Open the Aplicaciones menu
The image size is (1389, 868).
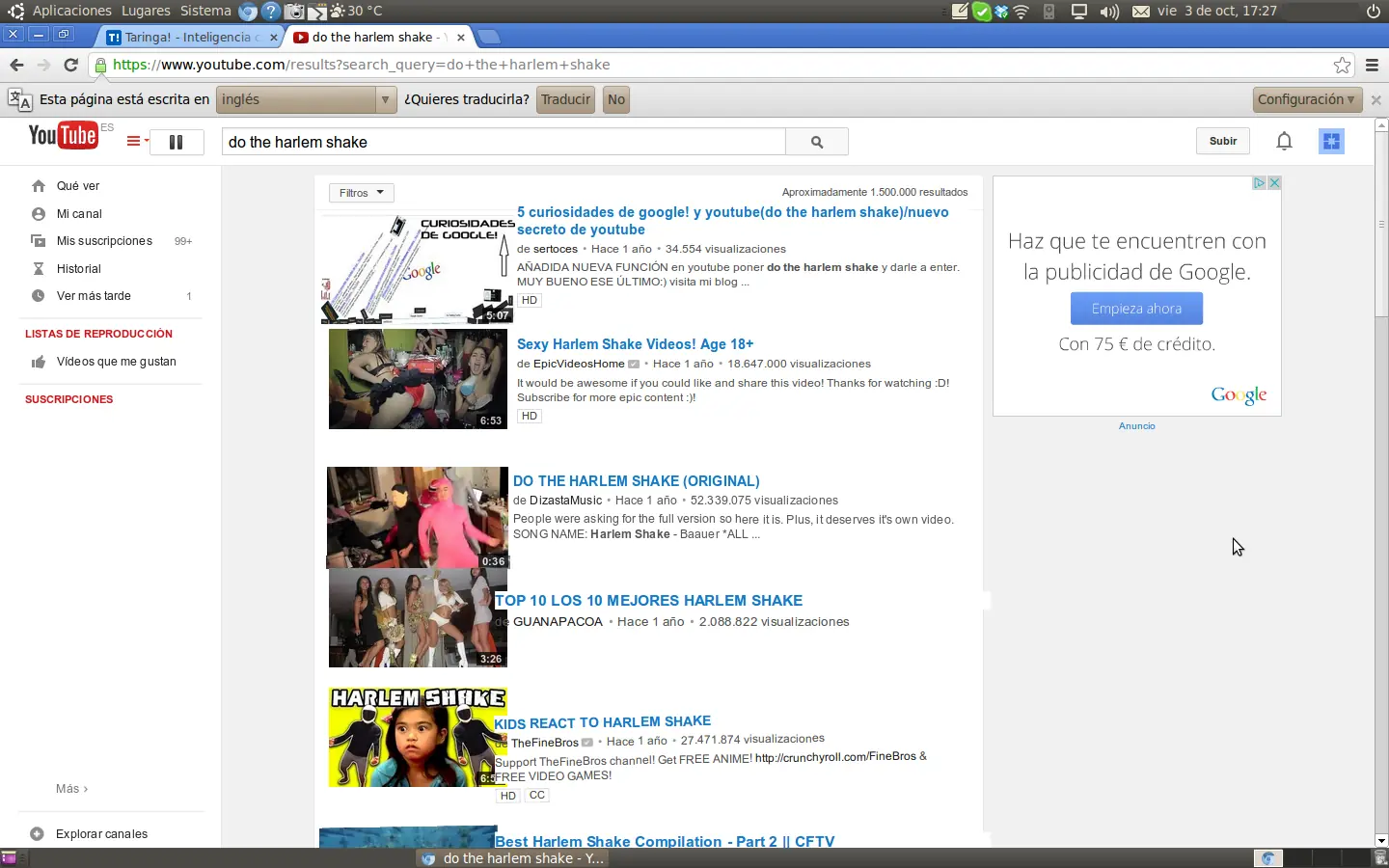[72, 11]
